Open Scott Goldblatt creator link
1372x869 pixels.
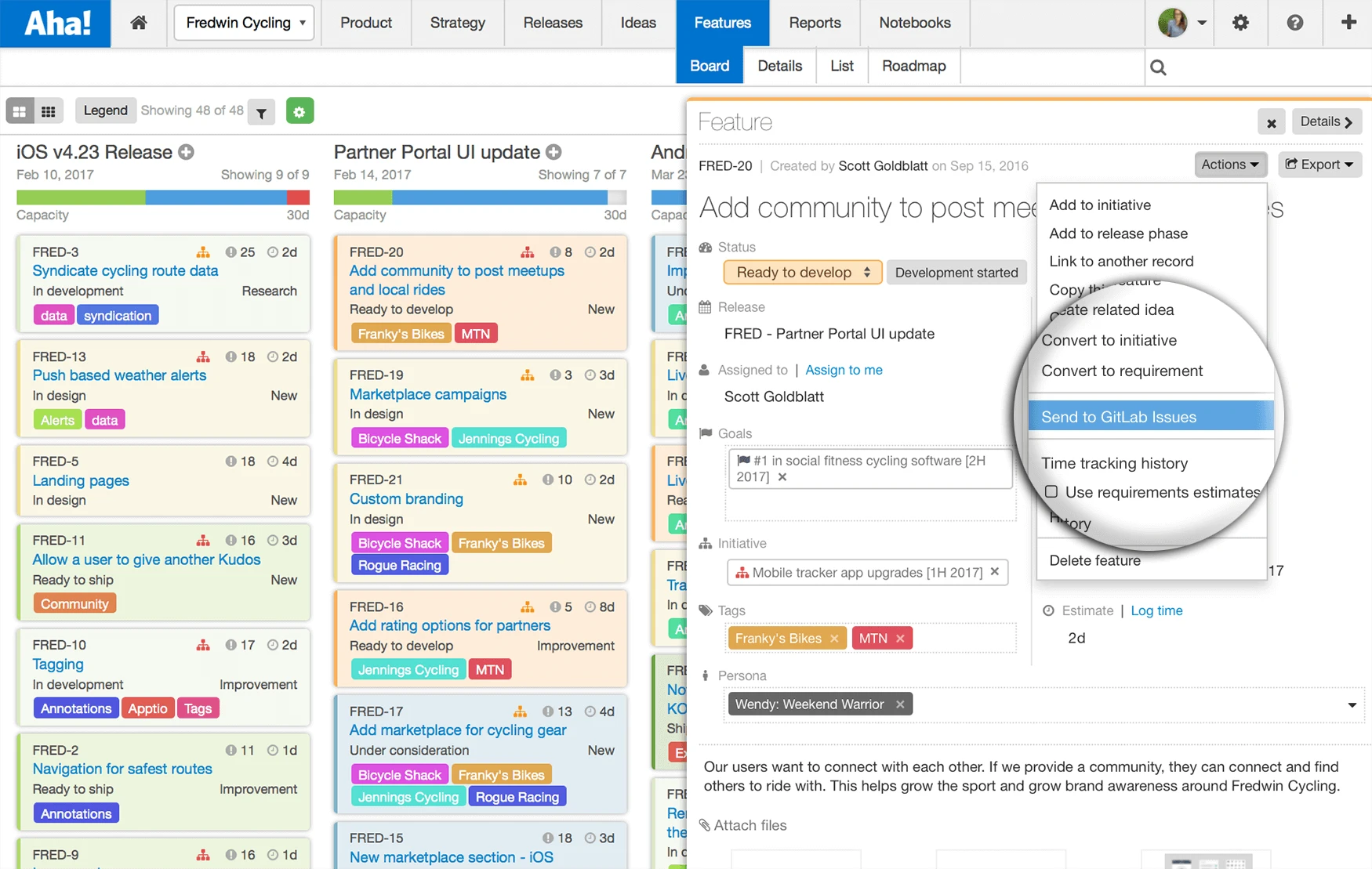883,166
